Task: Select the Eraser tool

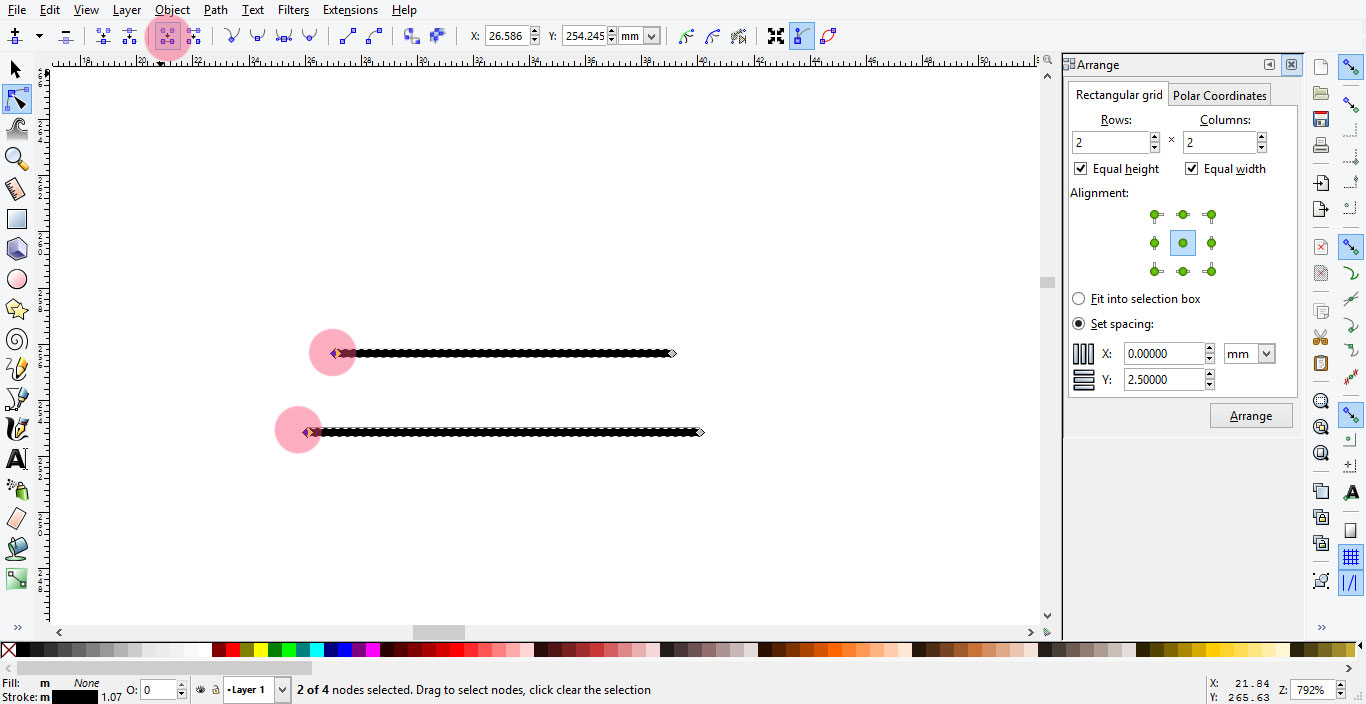Action: [16, 518]
